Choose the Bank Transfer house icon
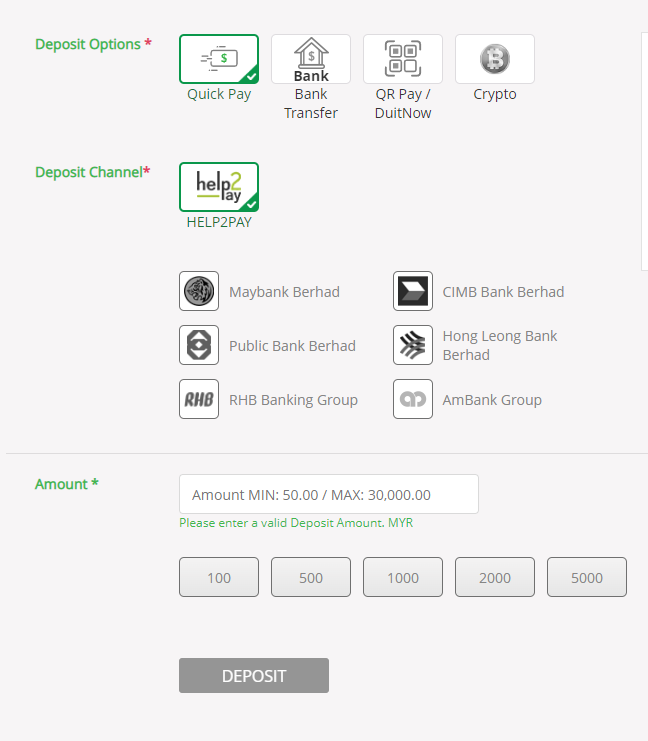Screen dimensions: 648x741 pos(311,59)
